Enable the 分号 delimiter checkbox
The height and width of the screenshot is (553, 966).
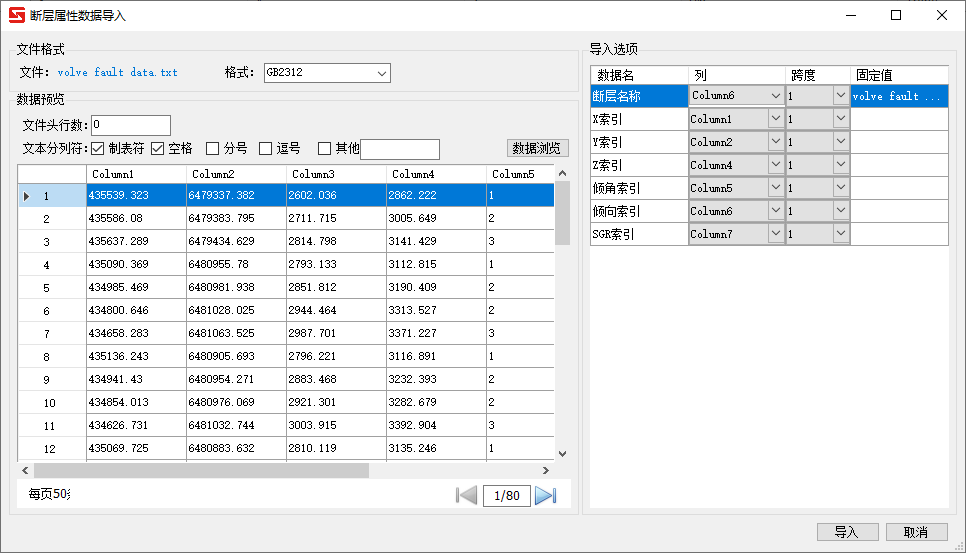(213, 148)
